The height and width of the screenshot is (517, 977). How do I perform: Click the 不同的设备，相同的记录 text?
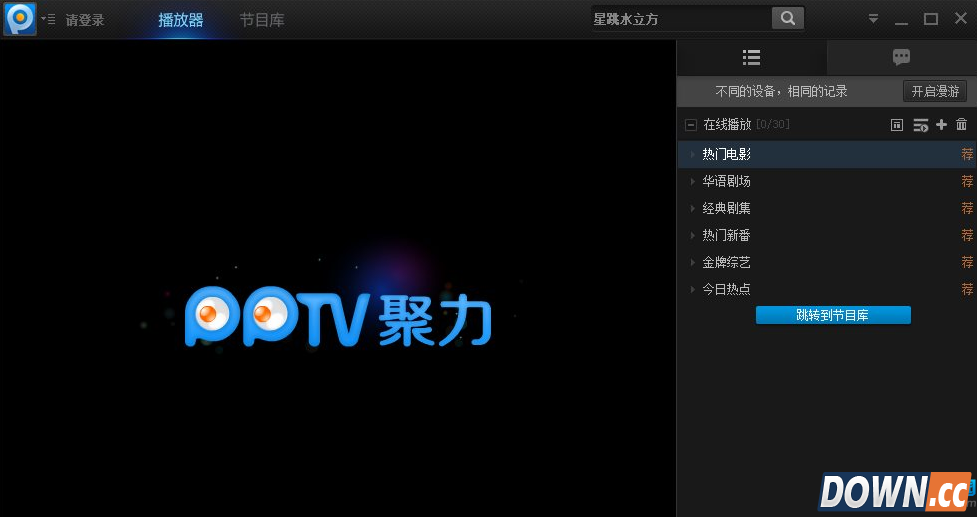pyautogui.click(x=781, y=92)
